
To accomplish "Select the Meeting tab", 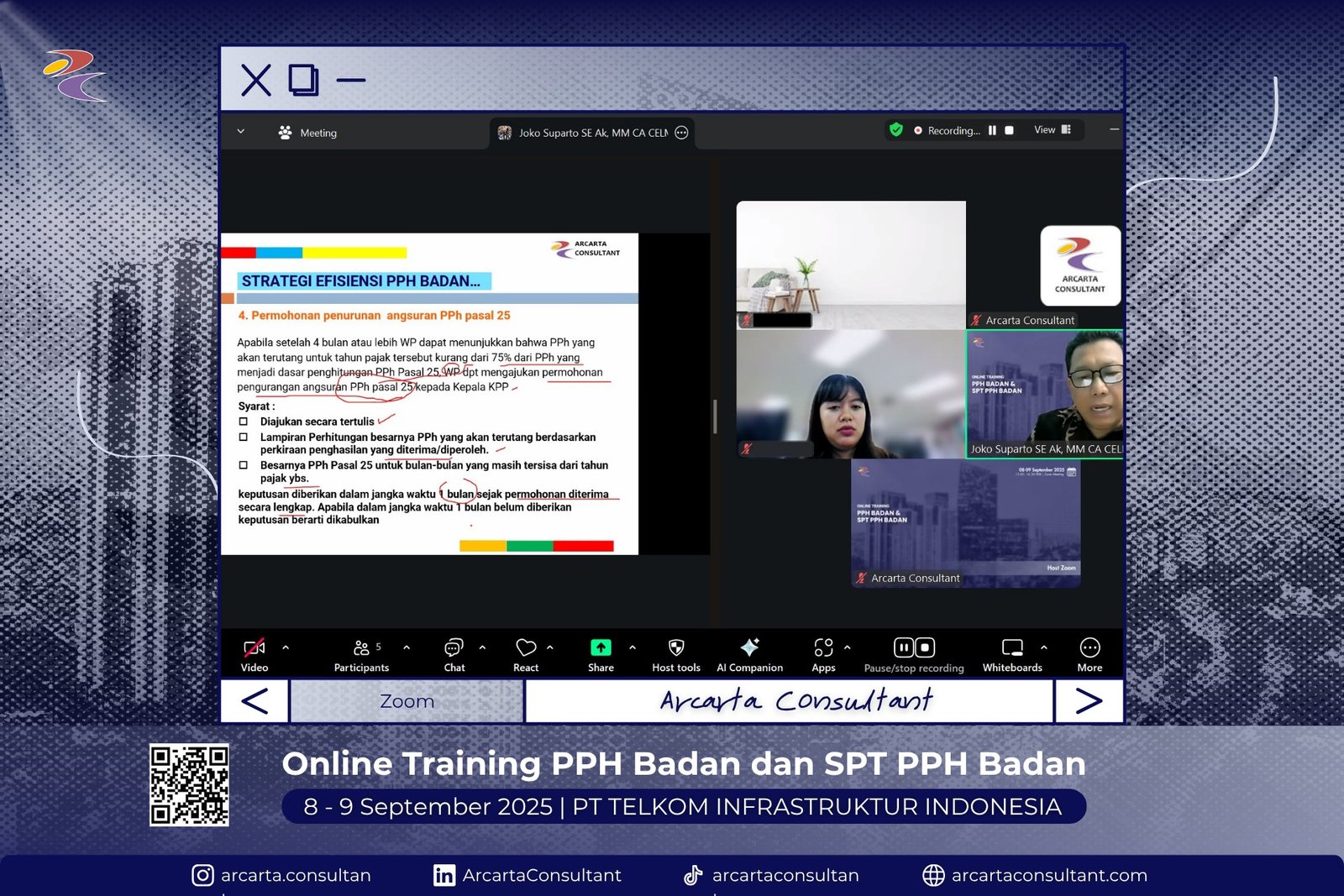I will [x=307, y=133].
